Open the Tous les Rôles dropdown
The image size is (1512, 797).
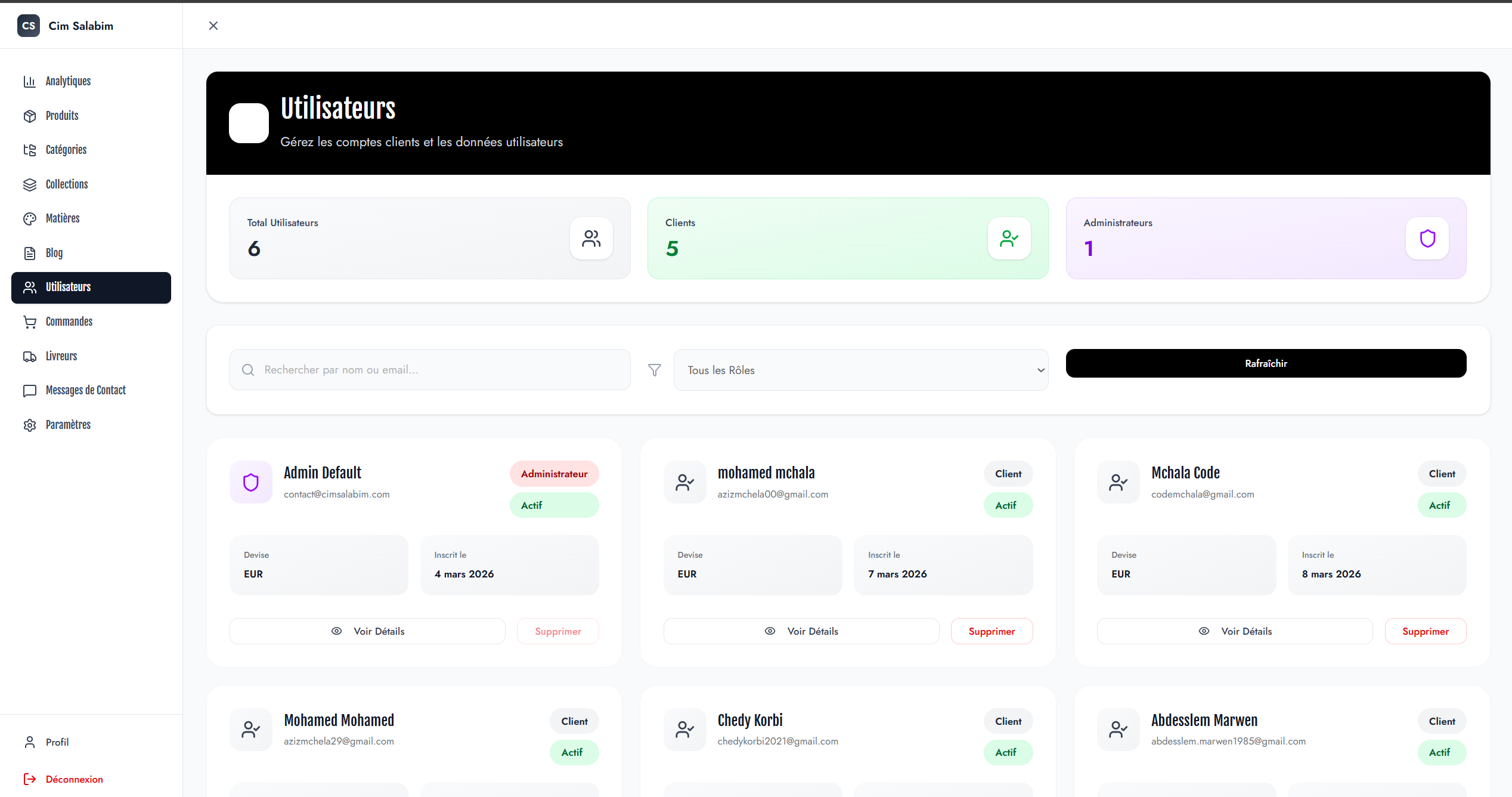[860, 370]
